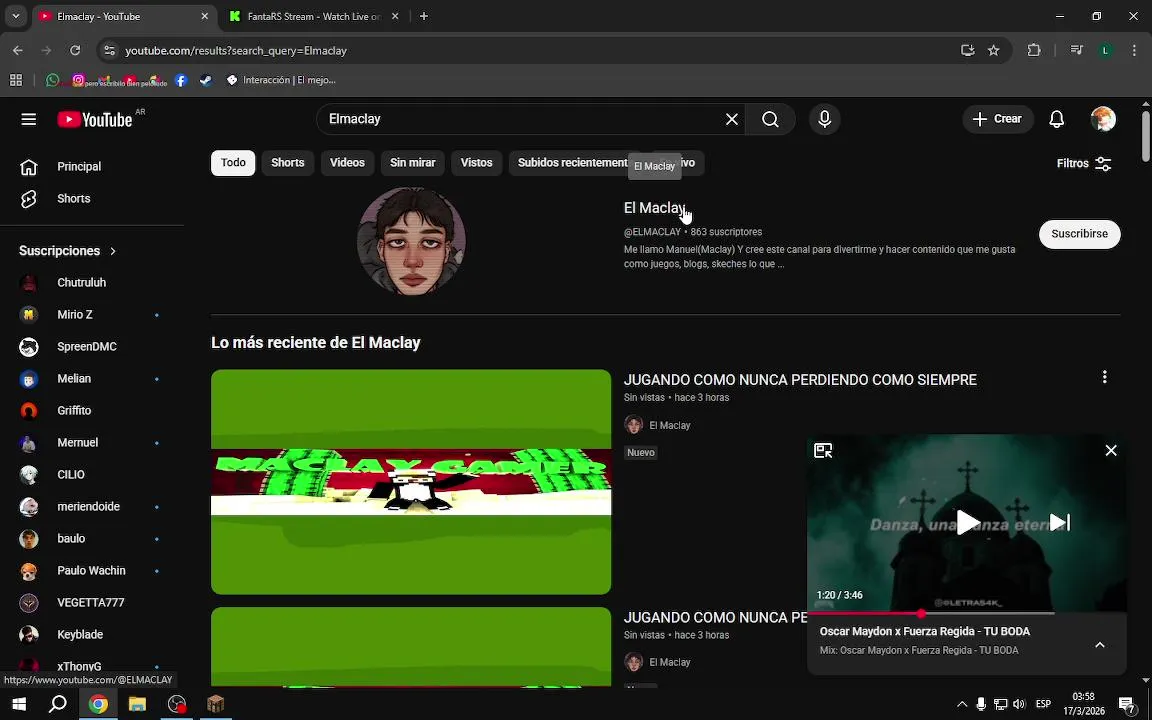
Task: Open Chrome extensions puzzle icon
Action: click(1034, 50)
